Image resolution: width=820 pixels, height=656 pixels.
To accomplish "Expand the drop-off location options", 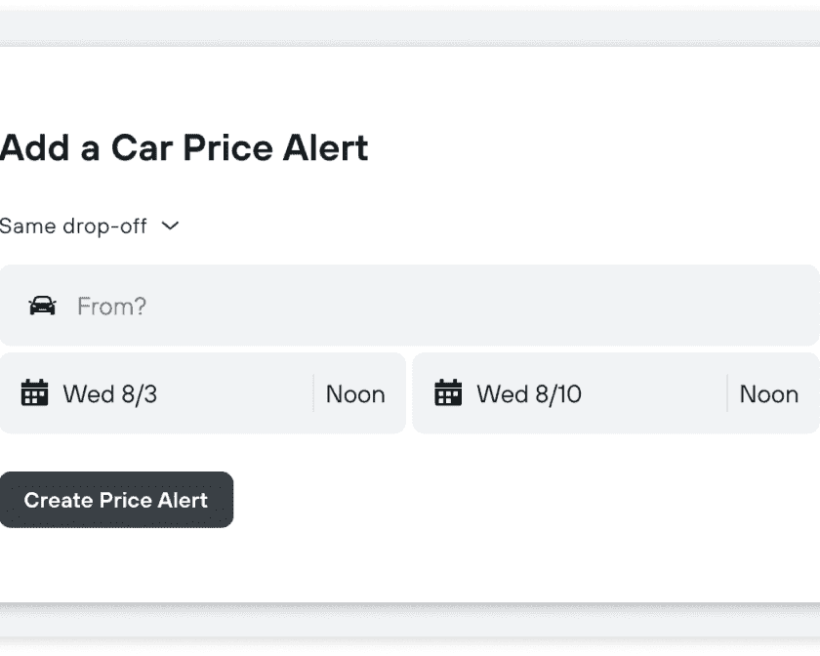I will coord(90,226).
